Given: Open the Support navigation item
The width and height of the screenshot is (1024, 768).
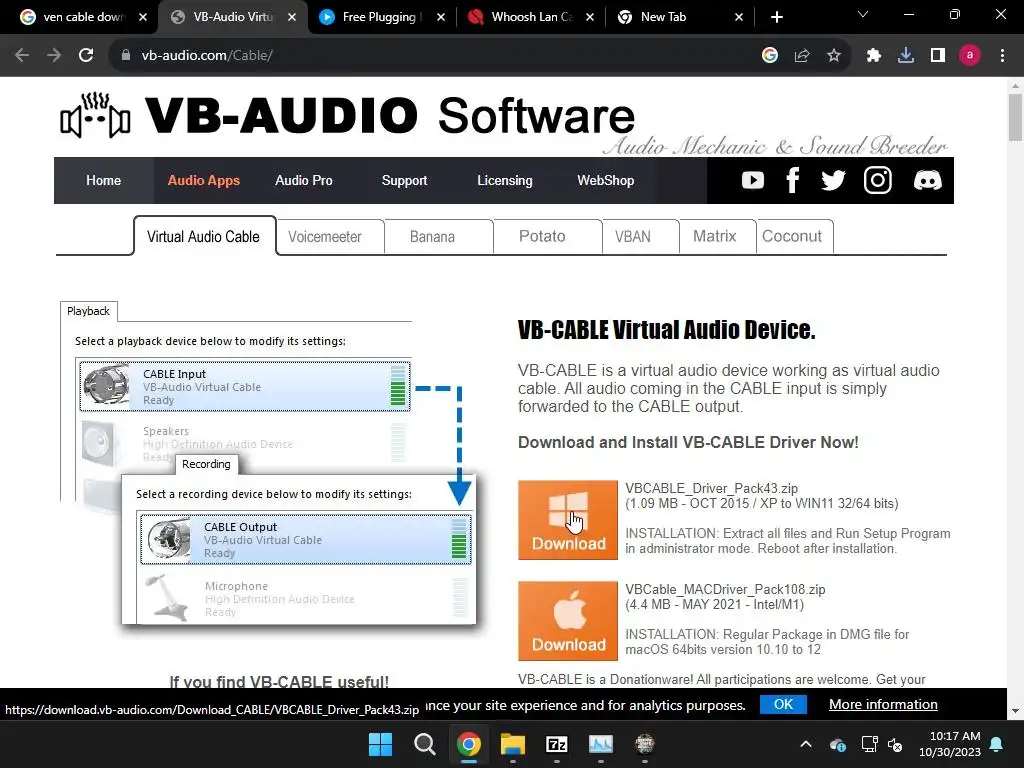Looking at the screenshot, I should click(x=404, y=180).
